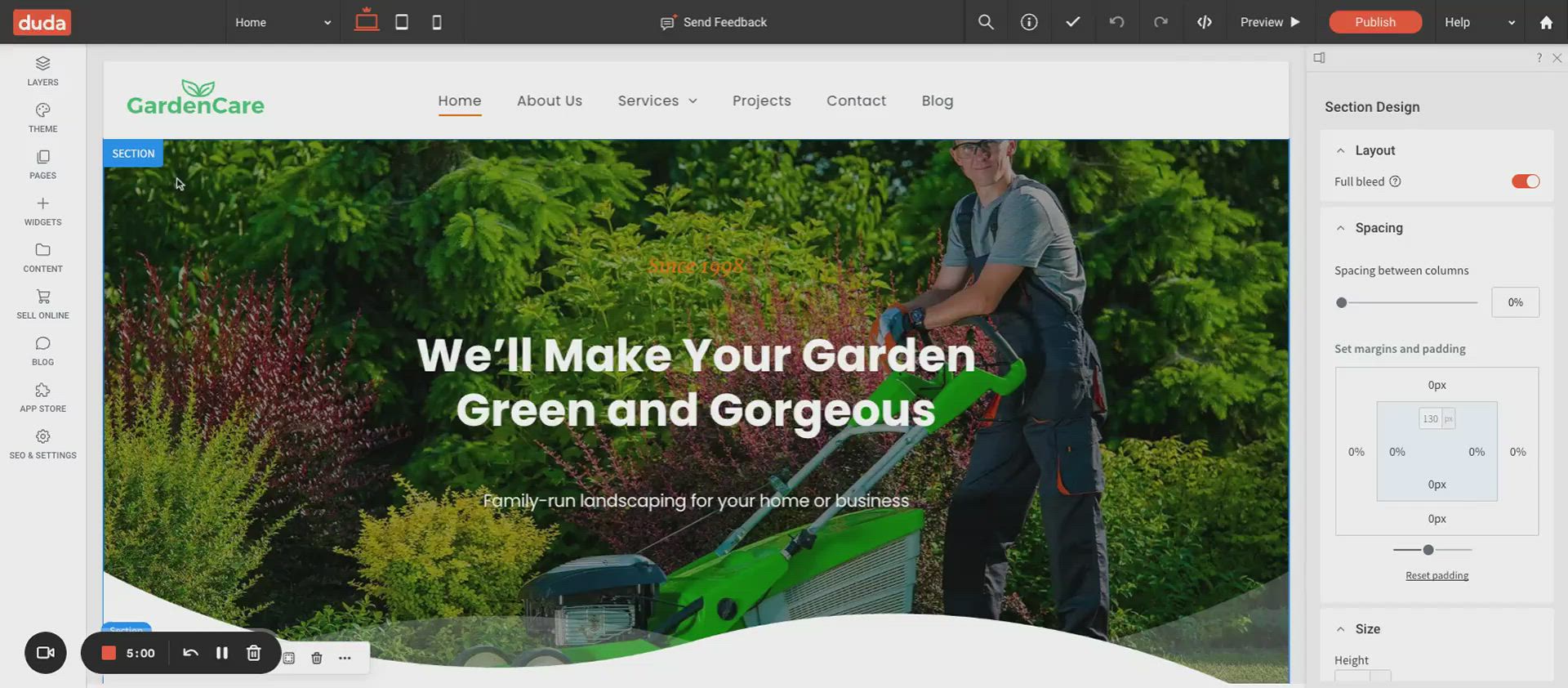The width and height of the screenshot is (1568, 688).
Task: Adjust the padding slider above Reset padding
Action: 1432,550
